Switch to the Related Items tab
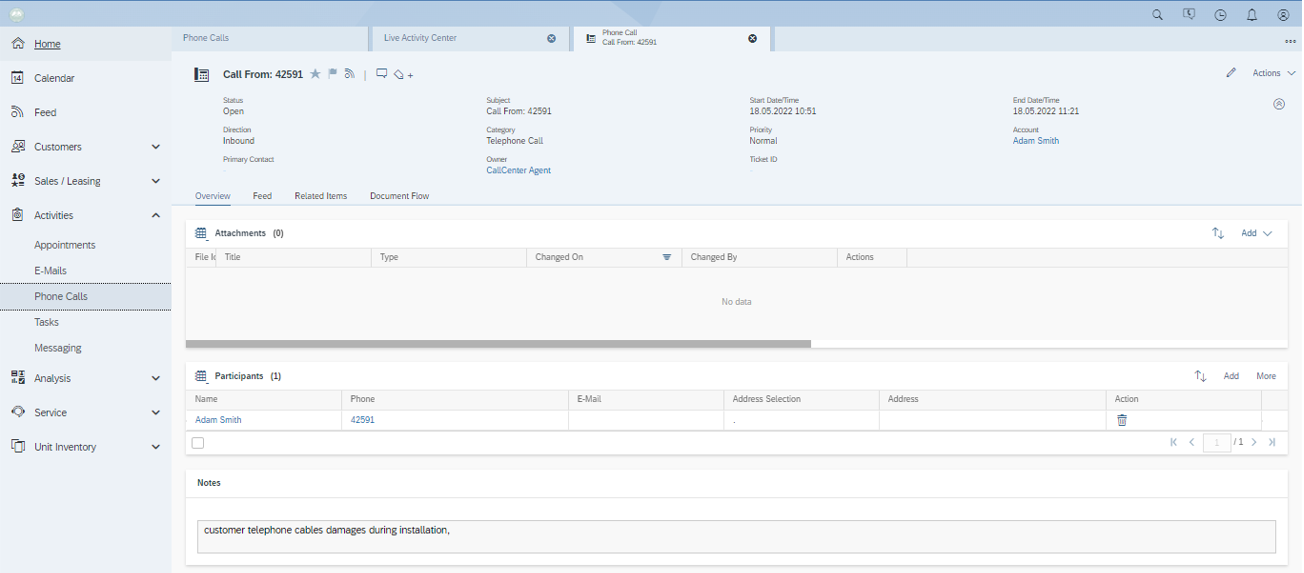This screenshot has width=1304, height=573. click(x=322, y=196)
